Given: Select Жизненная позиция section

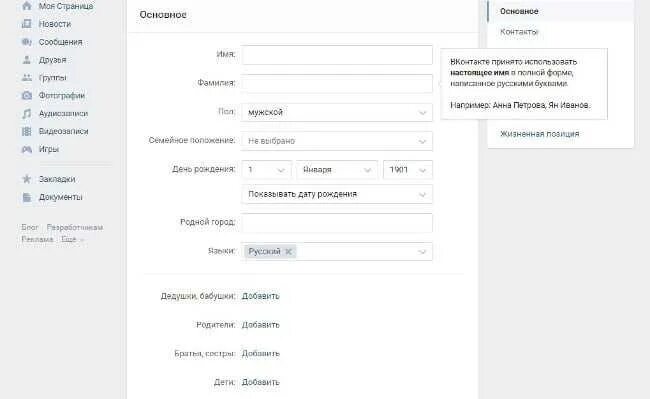Looking at the screenshot, I should coord(539,134).
